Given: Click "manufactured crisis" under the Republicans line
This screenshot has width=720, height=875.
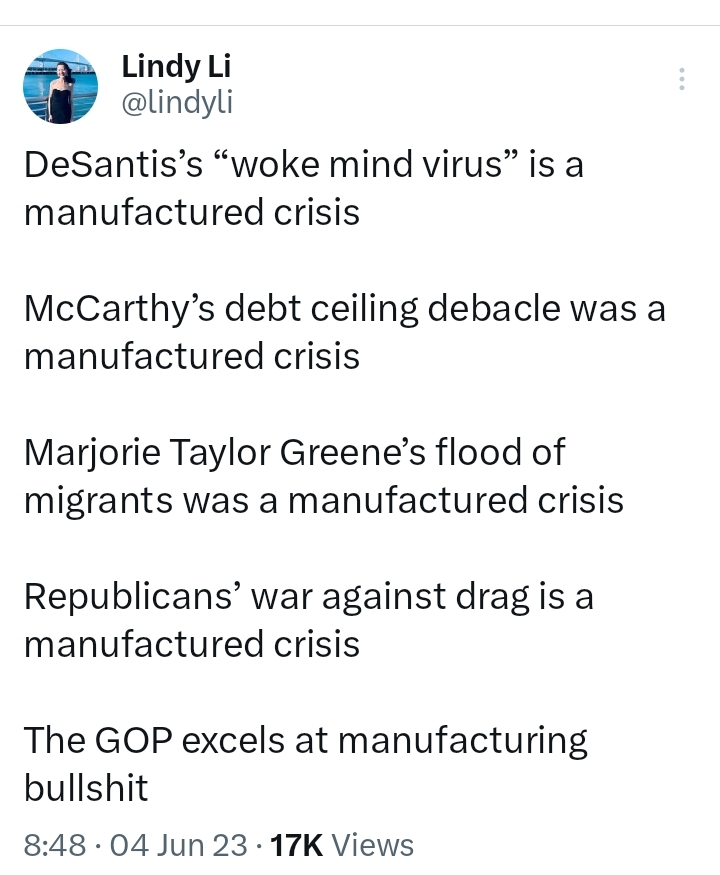Looking at the screenshot, I should coord(191,643).
